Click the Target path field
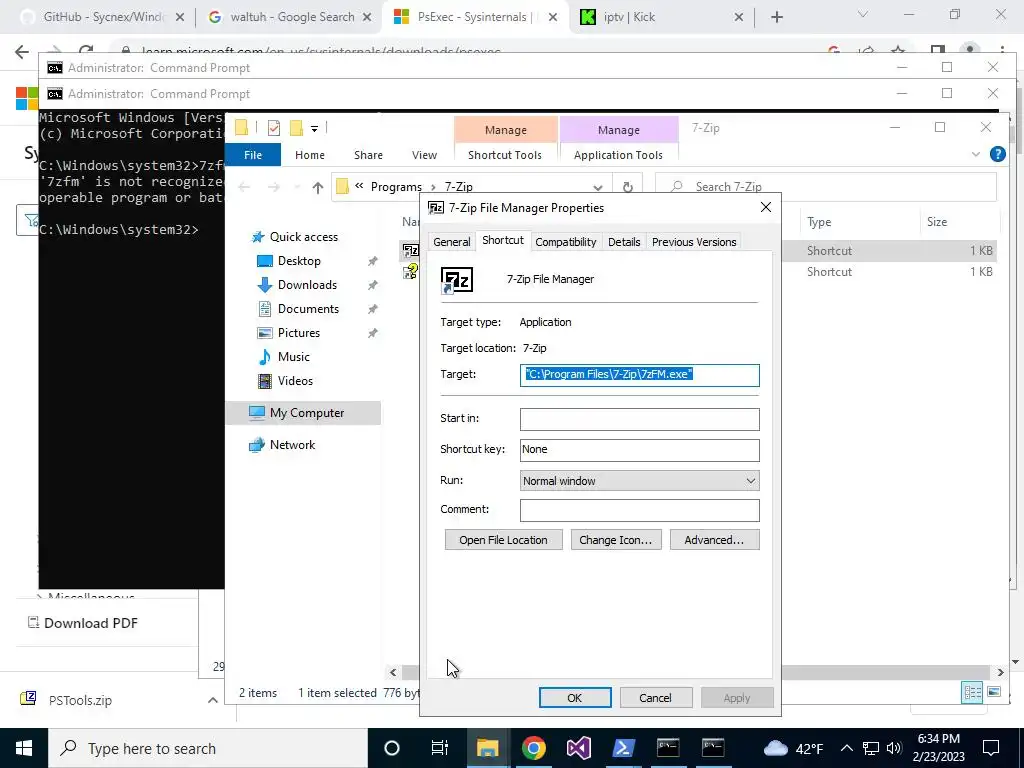The height and width of the screenshot is (768, 1024). click(639, 375)
